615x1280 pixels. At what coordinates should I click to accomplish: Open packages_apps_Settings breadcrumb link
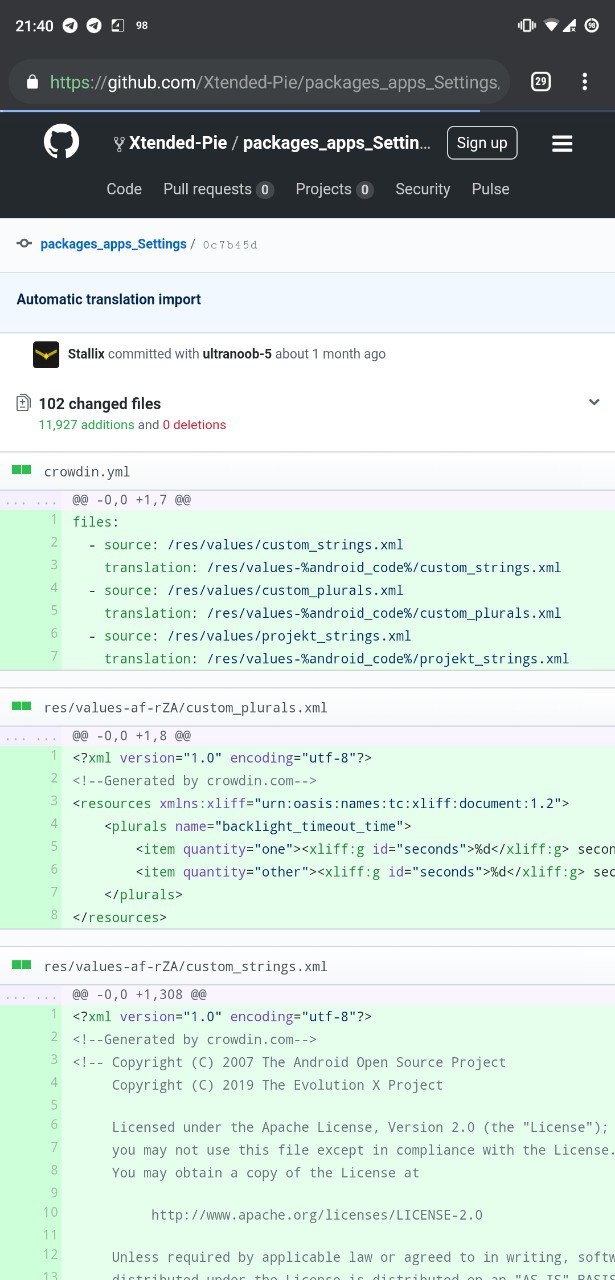point(113,244)
